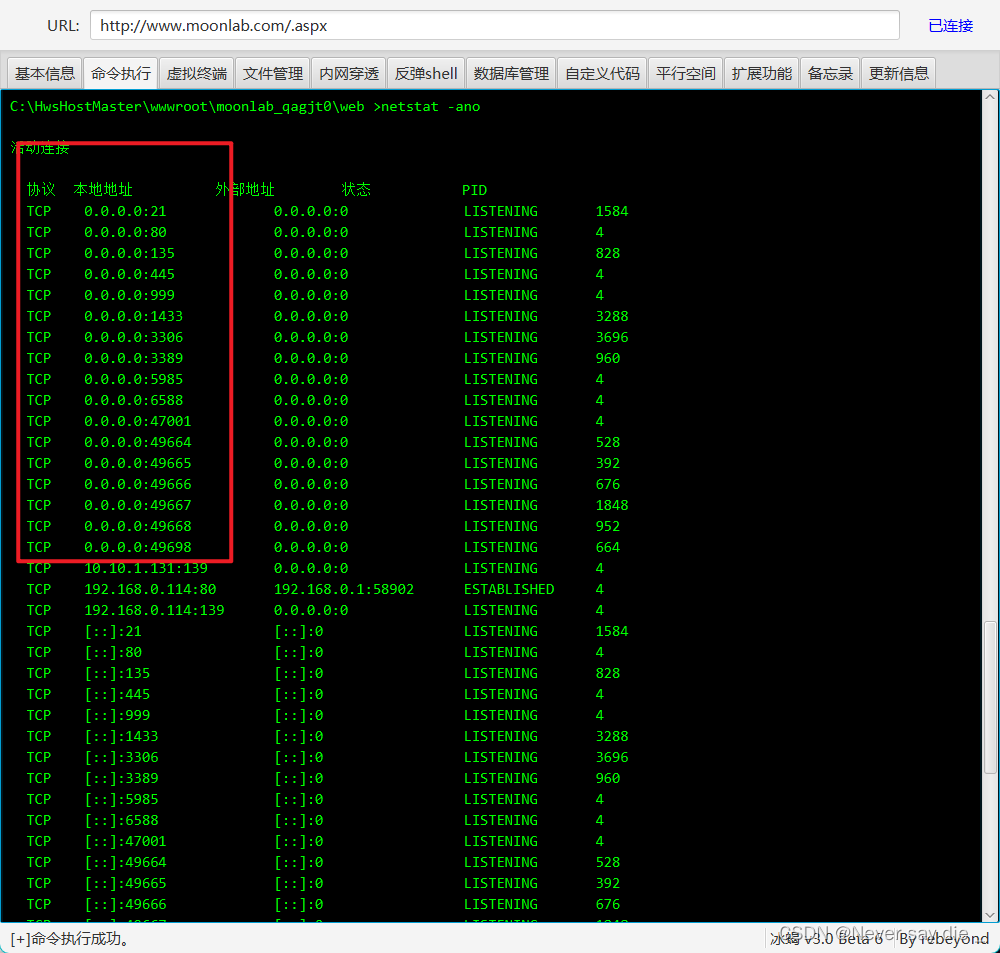Image resolution: width=1000 pixels, height=953 pixels.
Task: Click IPv6 address [::]:21
Action: (x=113, y=632)
